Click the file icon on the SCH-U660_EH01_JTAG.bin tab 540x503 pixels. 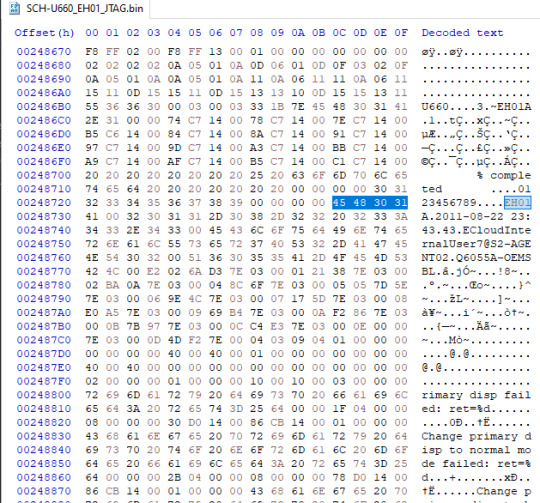[14, 8]
